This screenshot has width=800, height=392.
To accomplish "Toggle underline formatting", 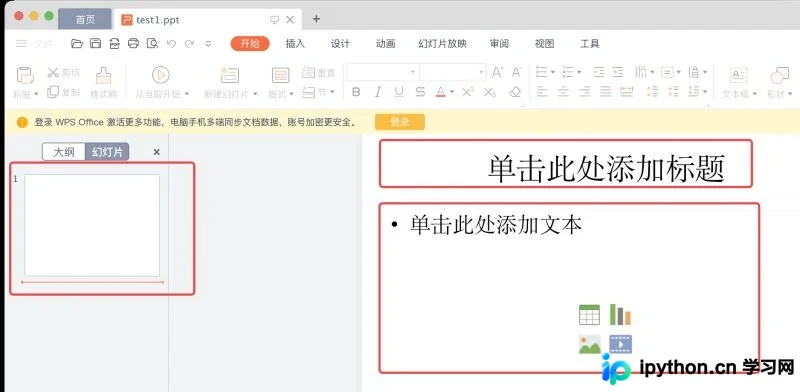I will click(x=399, y=92).
